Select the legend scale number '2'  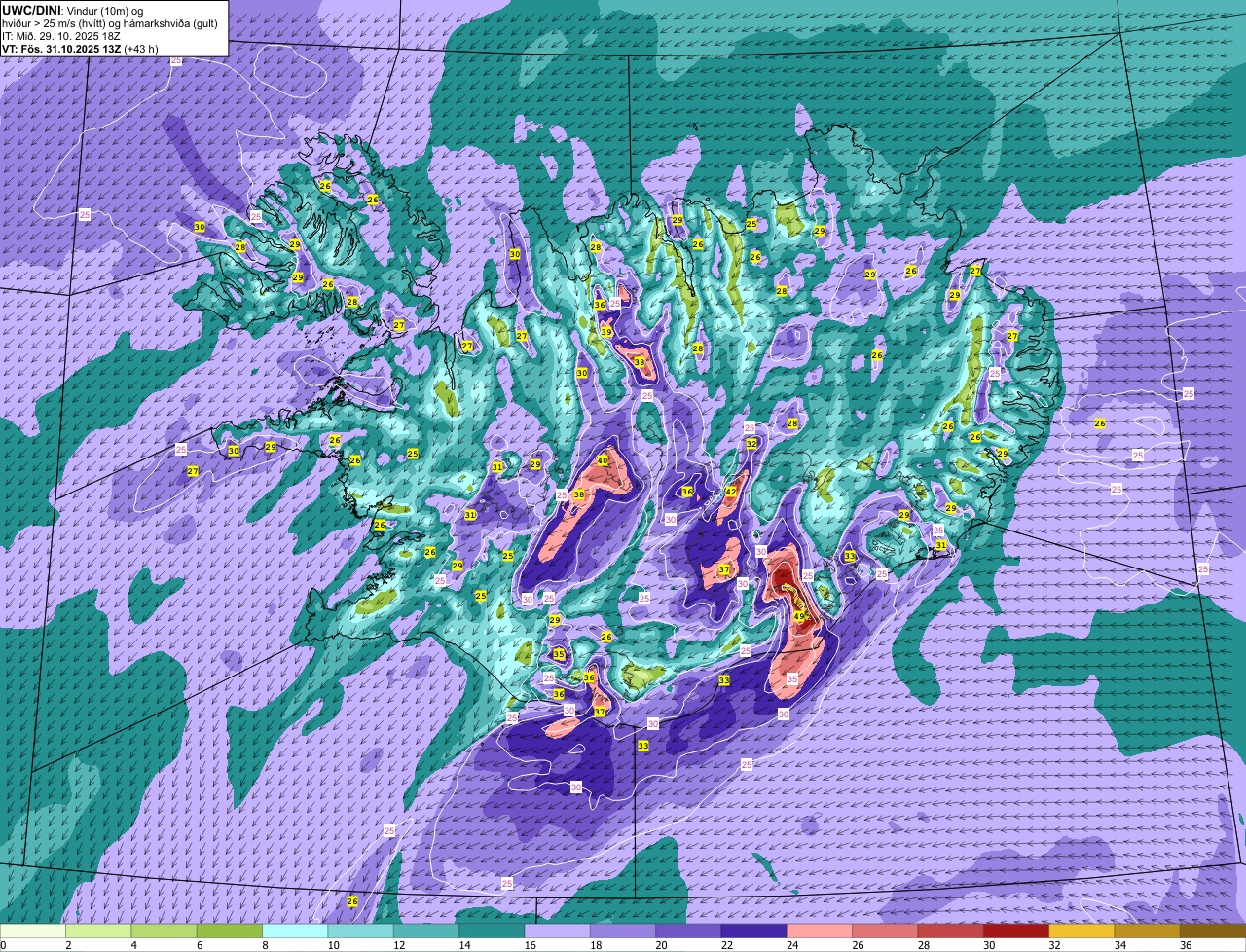pos(68,944)
